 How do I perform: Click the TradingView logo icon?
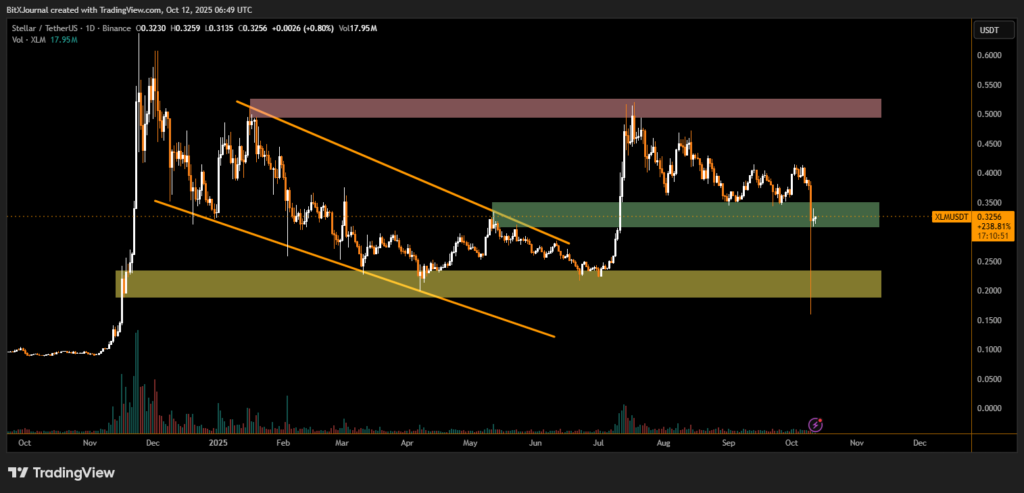coord(18,473)
